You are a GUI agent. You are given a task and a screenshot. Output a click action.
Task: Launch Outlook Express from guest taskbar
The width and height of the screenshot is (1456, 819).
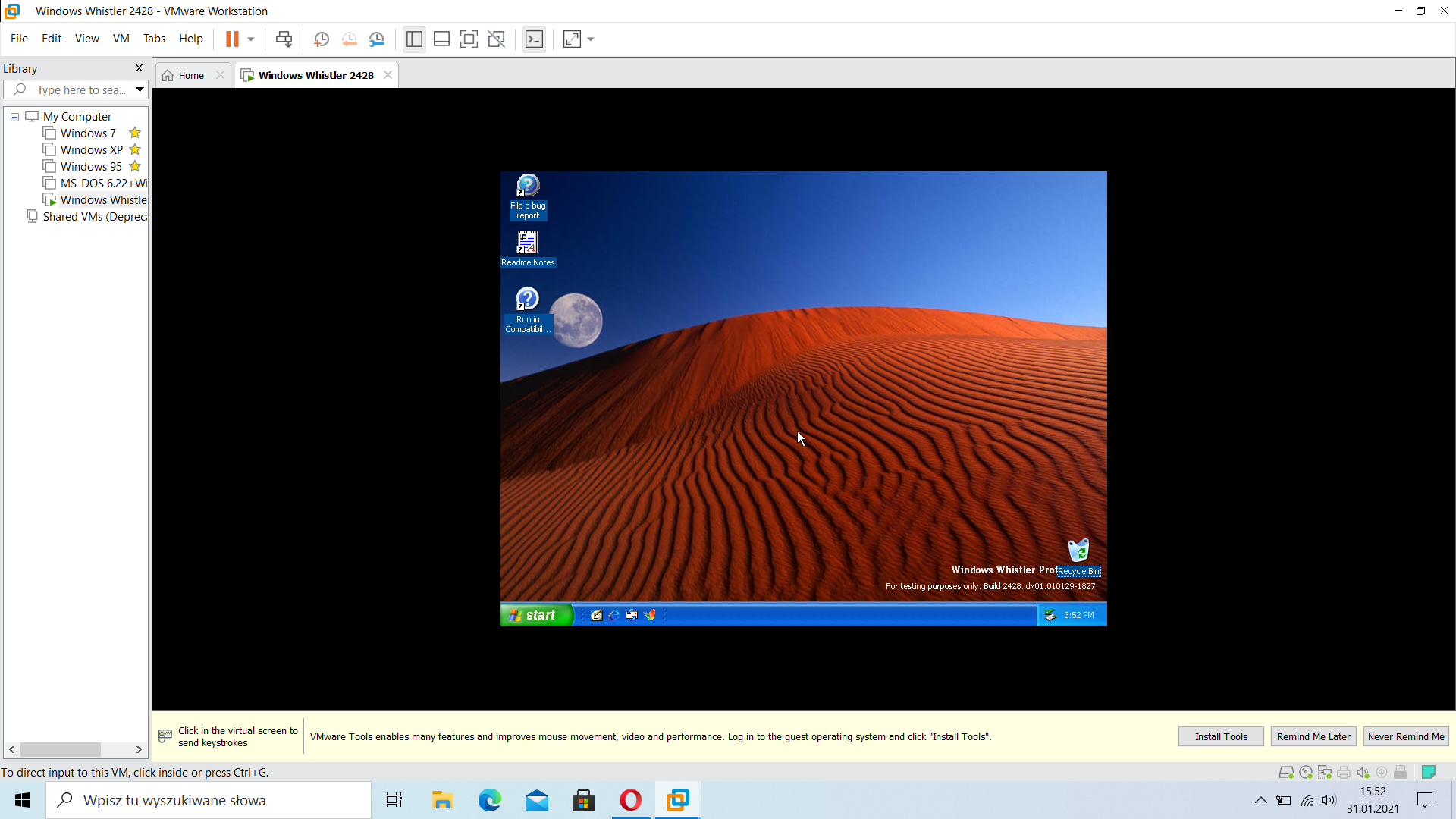[x=632, y=615]
